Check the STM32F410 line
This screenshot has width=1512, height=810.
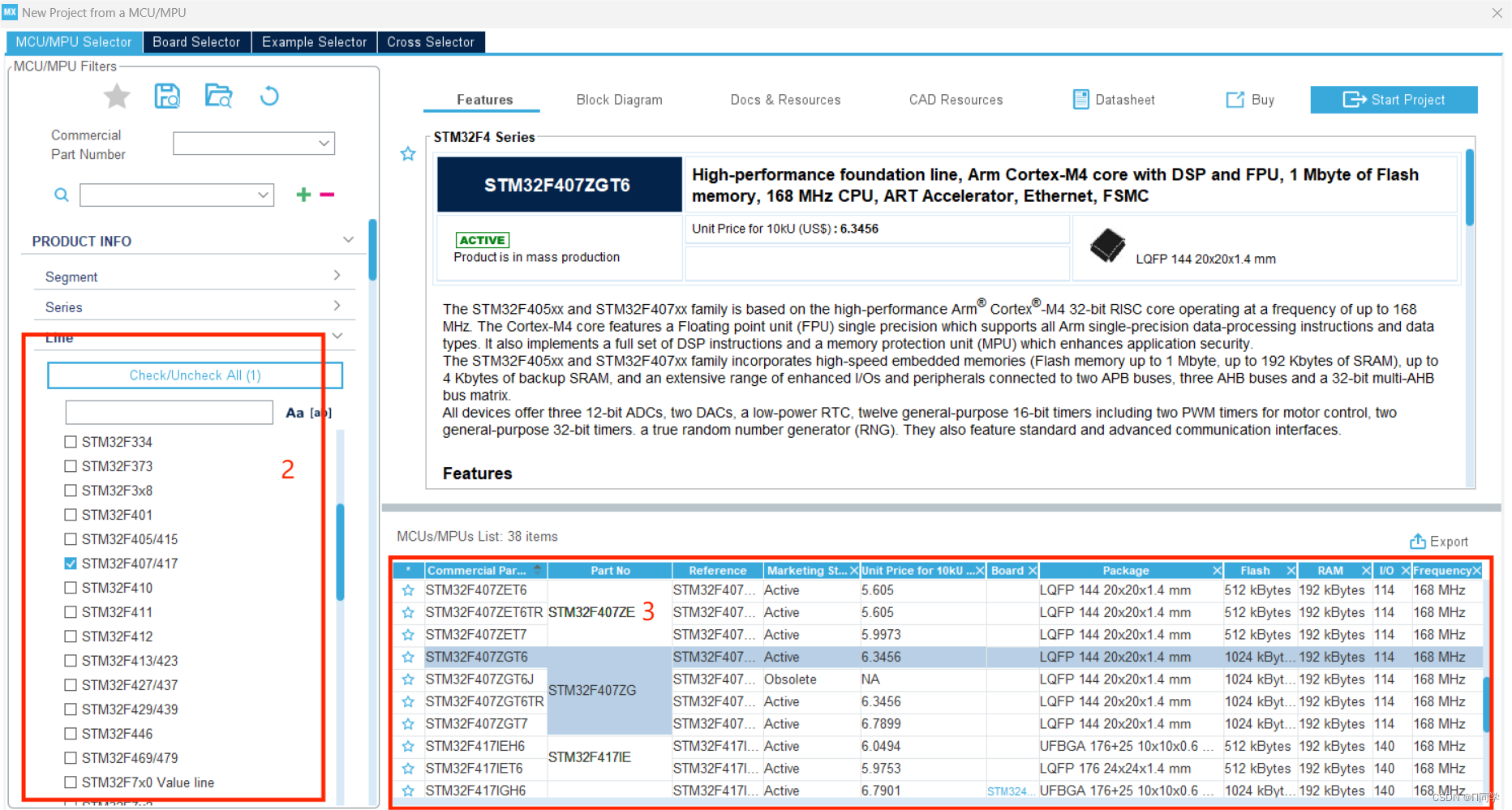(x=71, y=588)
